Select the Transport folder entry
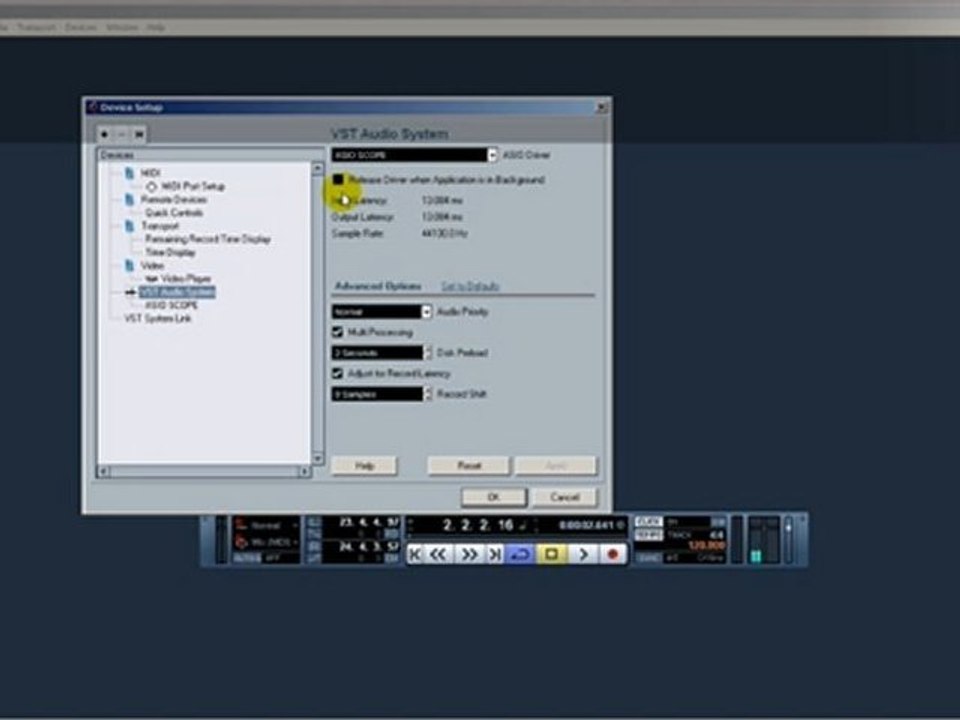The width and height of the screenshot is (960, 720). (x=160, y=226)
